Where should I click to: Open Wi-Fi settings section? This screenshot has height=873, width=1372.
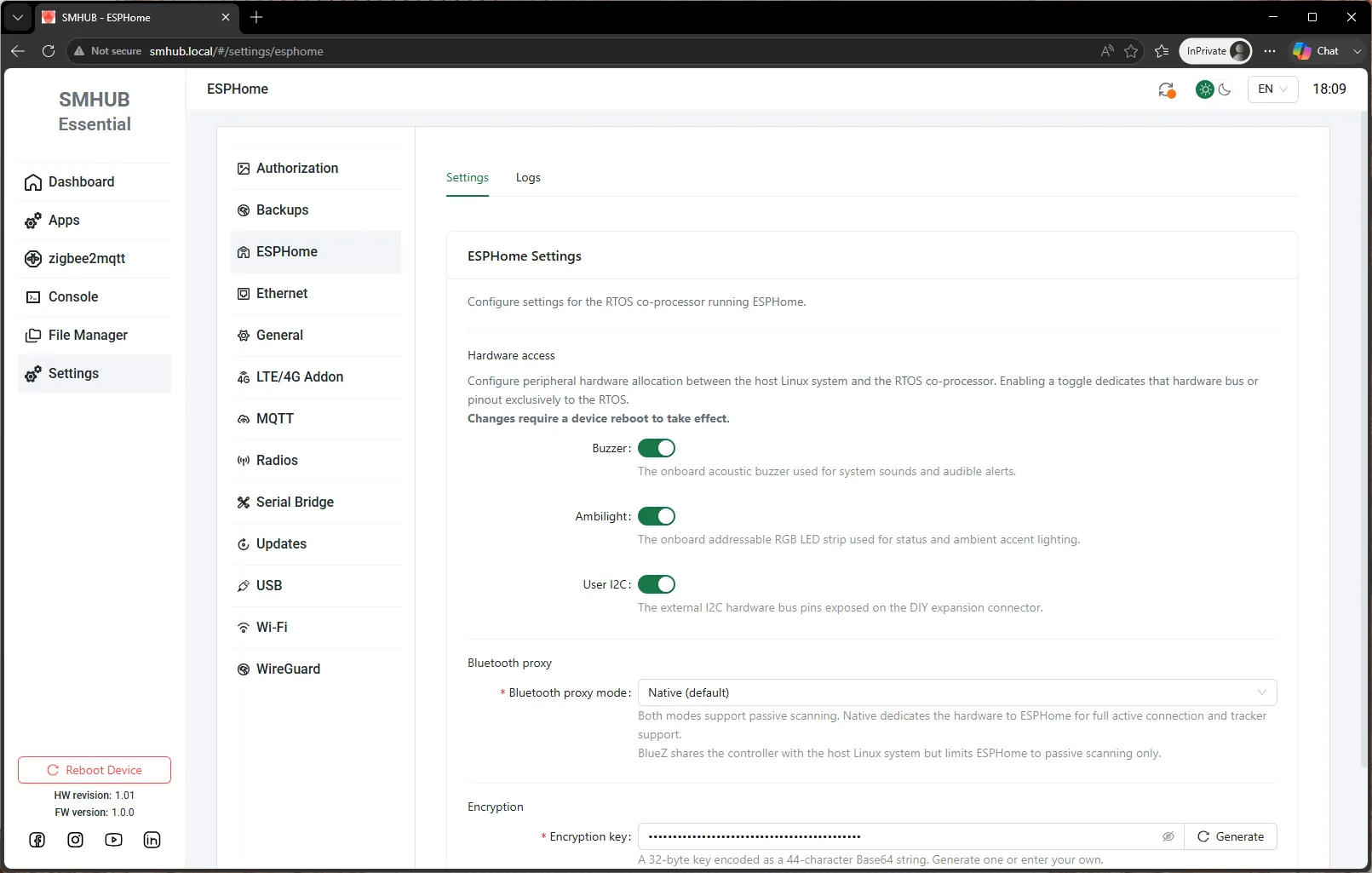316,628
